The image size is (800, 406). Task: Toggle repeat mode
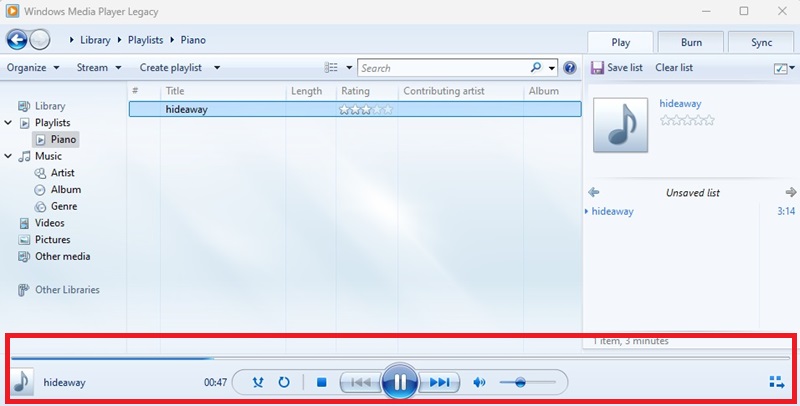pos(284,382)
